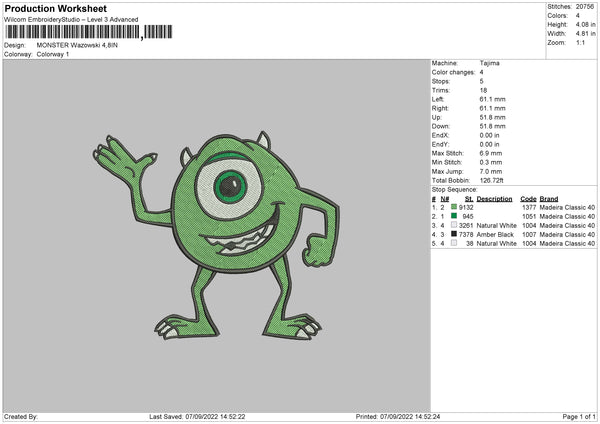Select the Natural White swatch in stop 3
Viewport: 600px width, 424px height.
pos(454,225)
